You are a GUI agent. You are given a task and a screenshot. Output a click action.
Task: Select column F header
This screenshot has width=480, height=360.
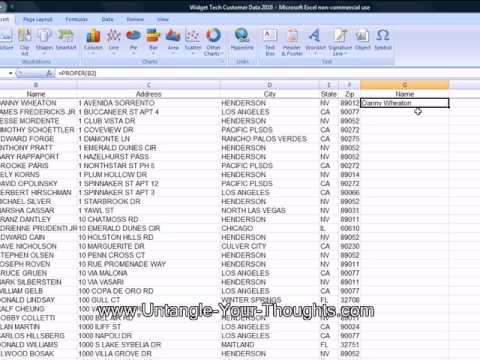350,85
